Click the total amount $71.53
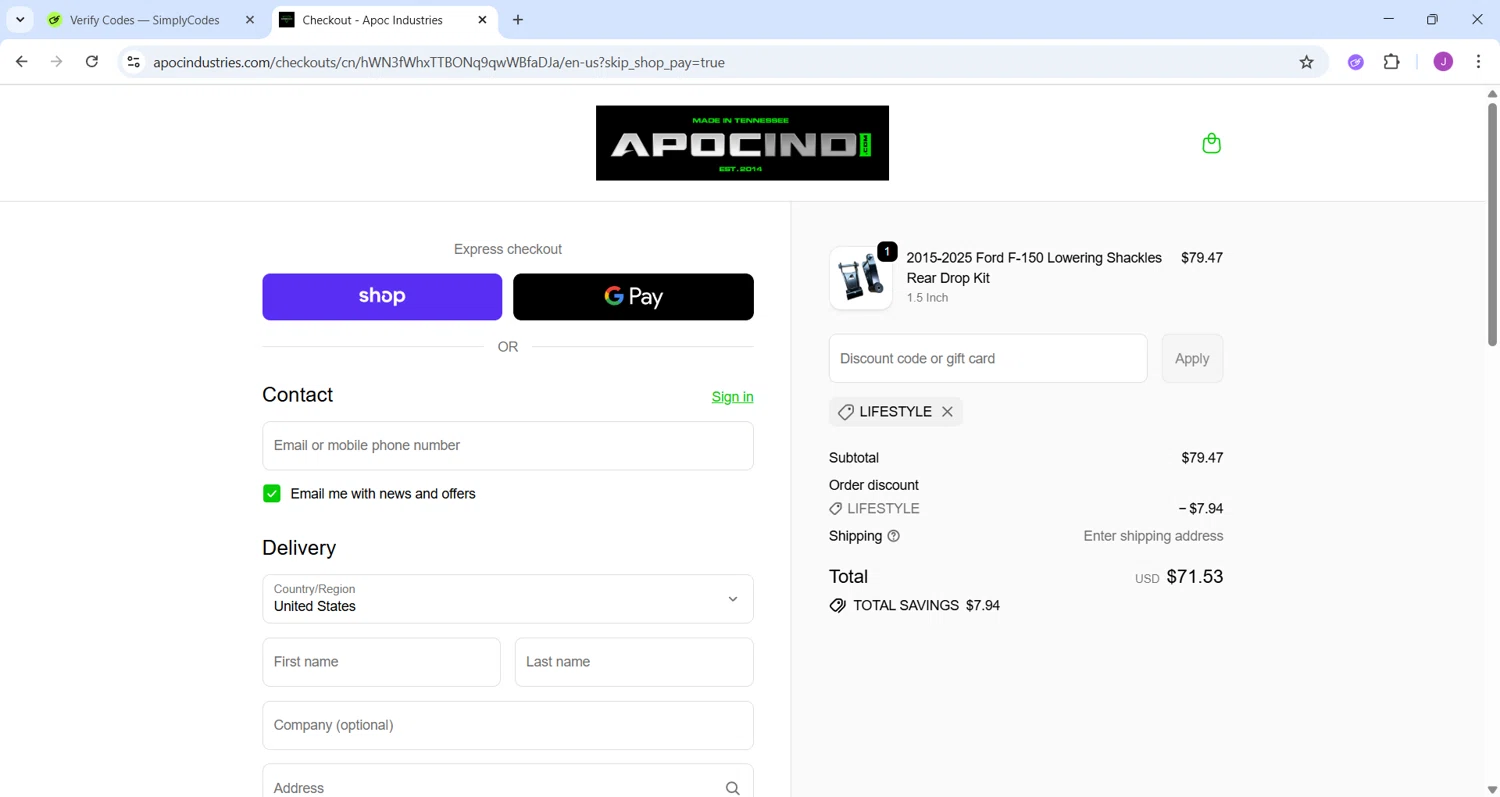This screenshot has width=1500, height=797. click(1195, 577)
